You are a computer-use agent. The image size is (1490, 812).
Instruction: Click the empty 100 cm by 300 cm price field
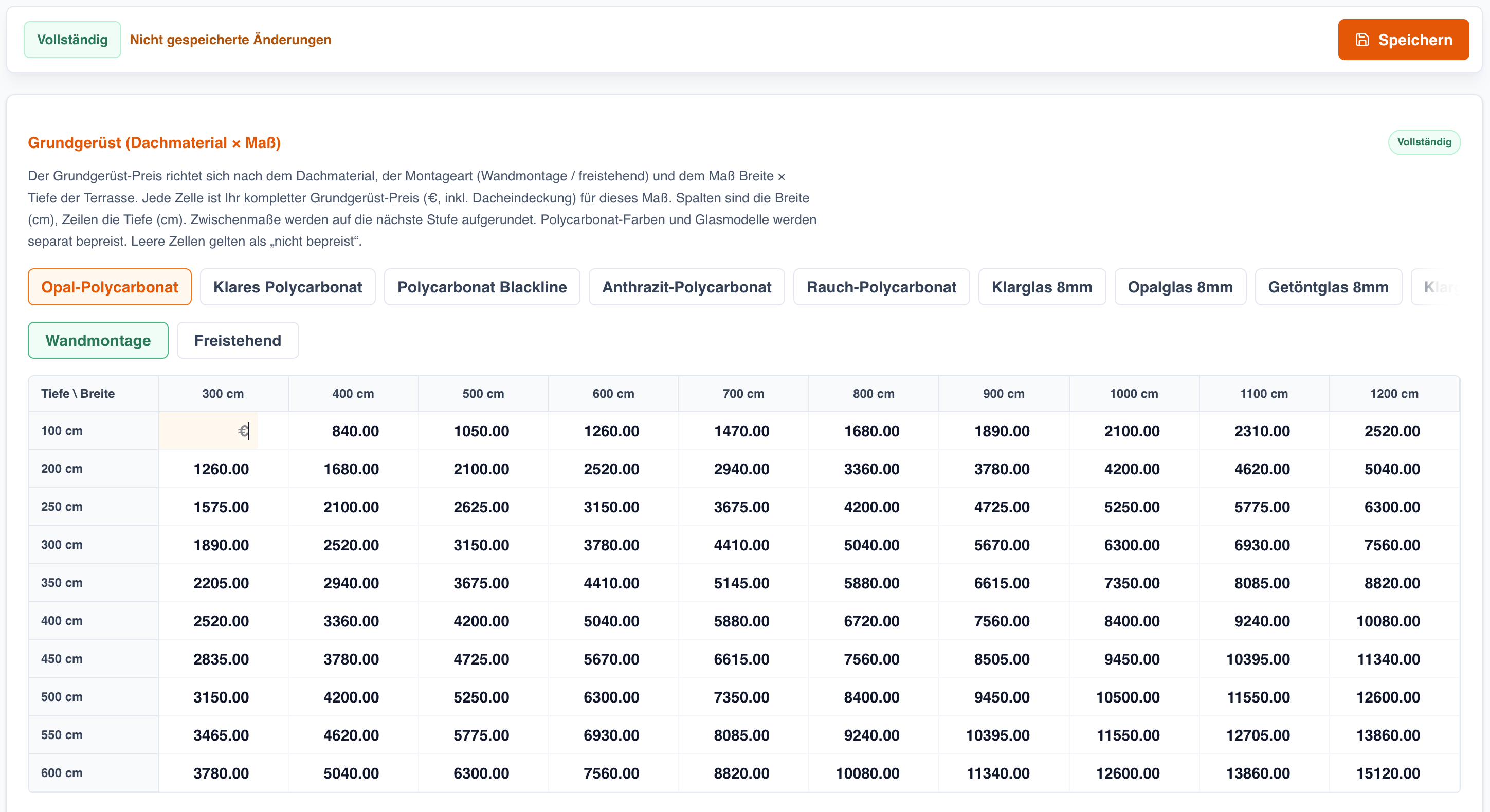click(x=208, y=431)
